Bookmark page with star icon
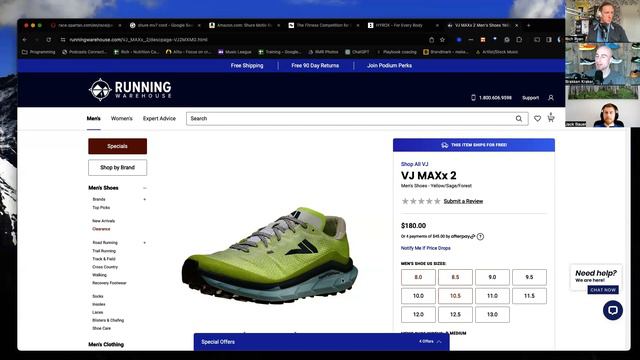 pos(442,40)
